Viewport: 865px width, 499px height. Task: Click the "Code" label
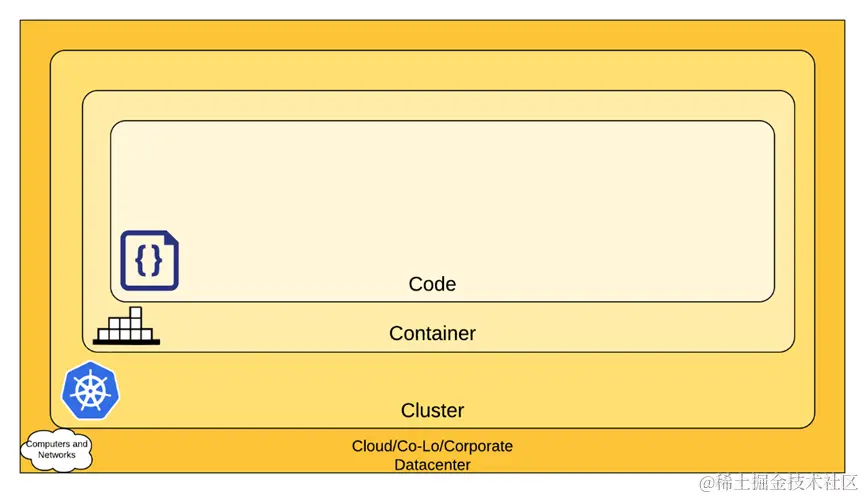click(432, 284)
